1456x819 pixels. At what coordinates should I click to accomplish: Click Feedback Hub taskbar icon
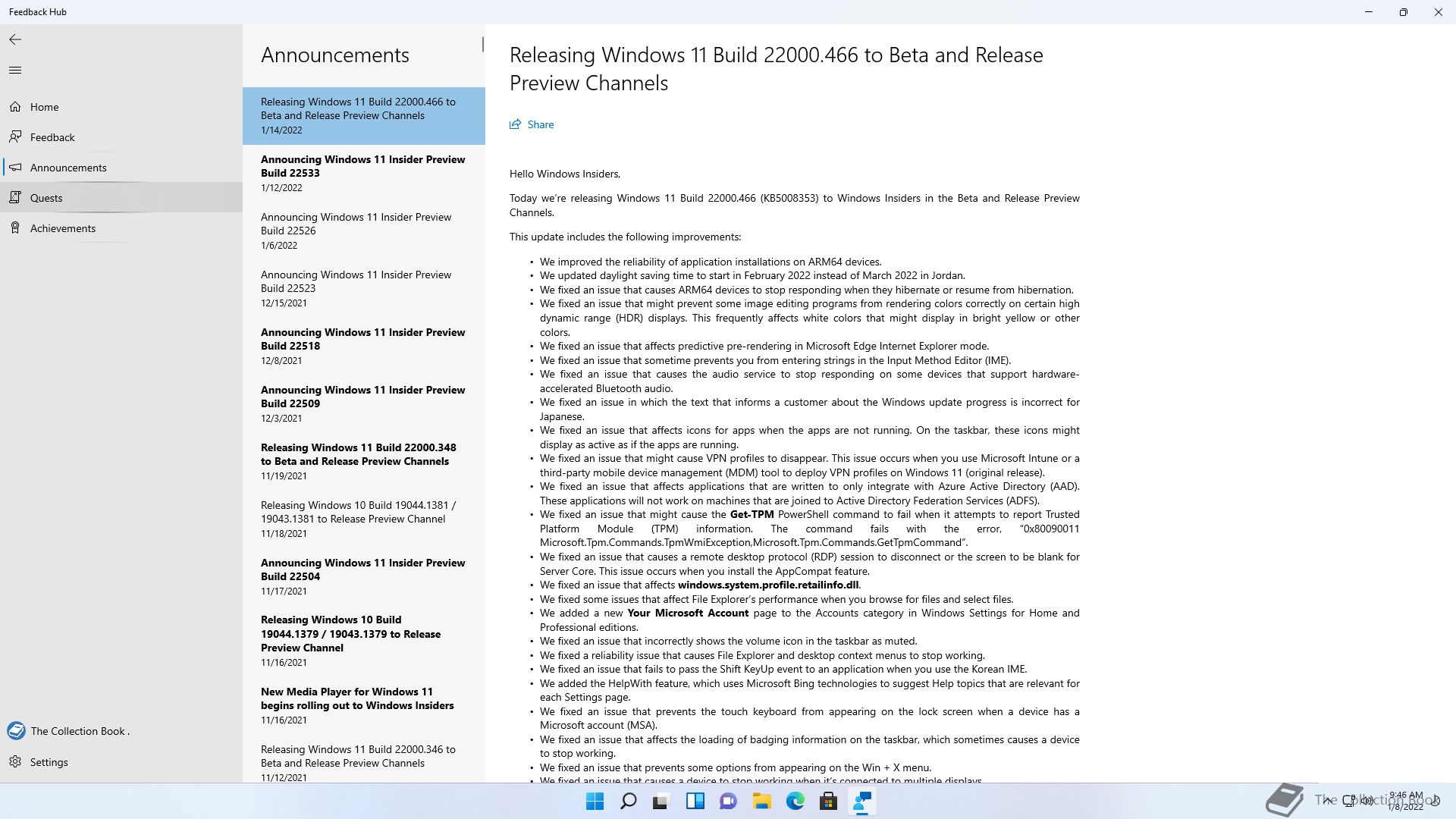tap(861, 802)
